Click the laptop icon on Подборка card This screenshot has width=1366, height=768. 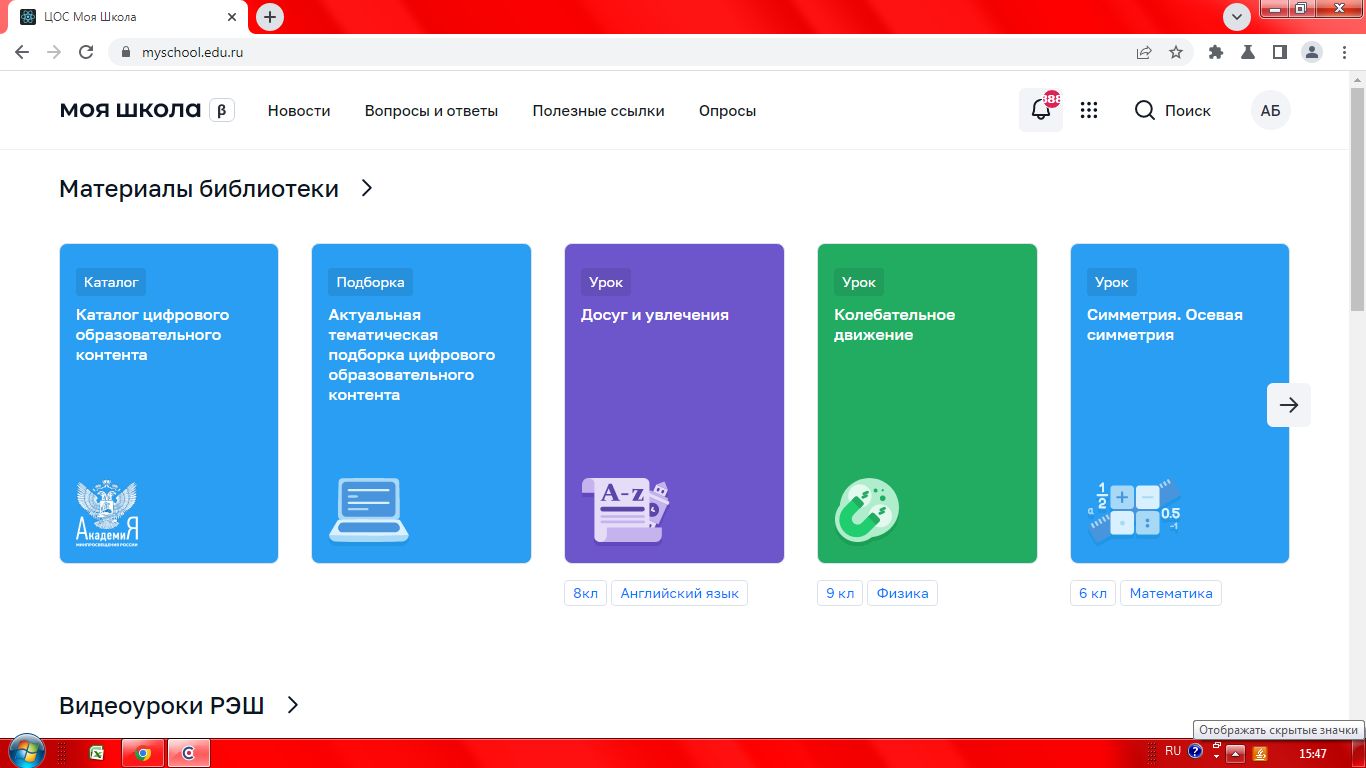click(x=369, y=510)
